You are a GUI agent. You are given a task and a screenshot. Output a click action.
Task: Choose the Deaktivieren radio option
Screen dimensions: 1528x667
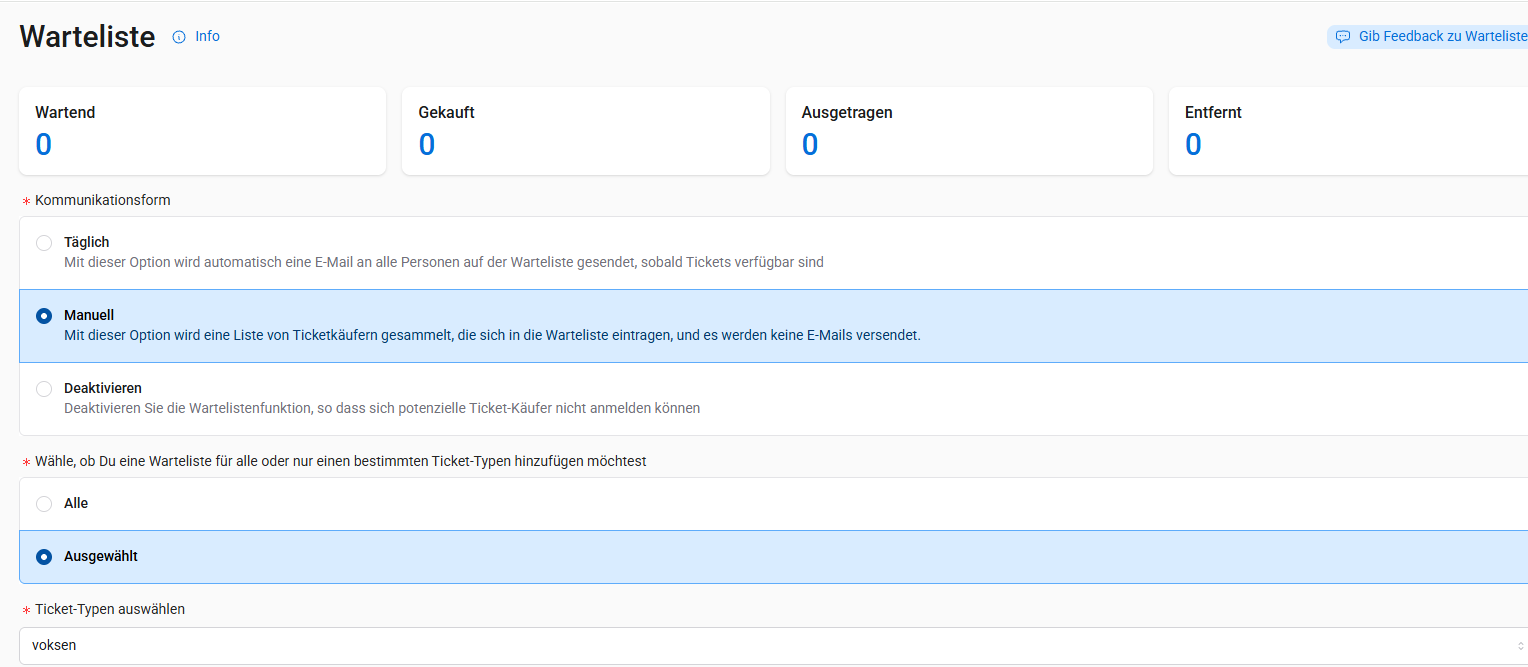click(44, 389)
